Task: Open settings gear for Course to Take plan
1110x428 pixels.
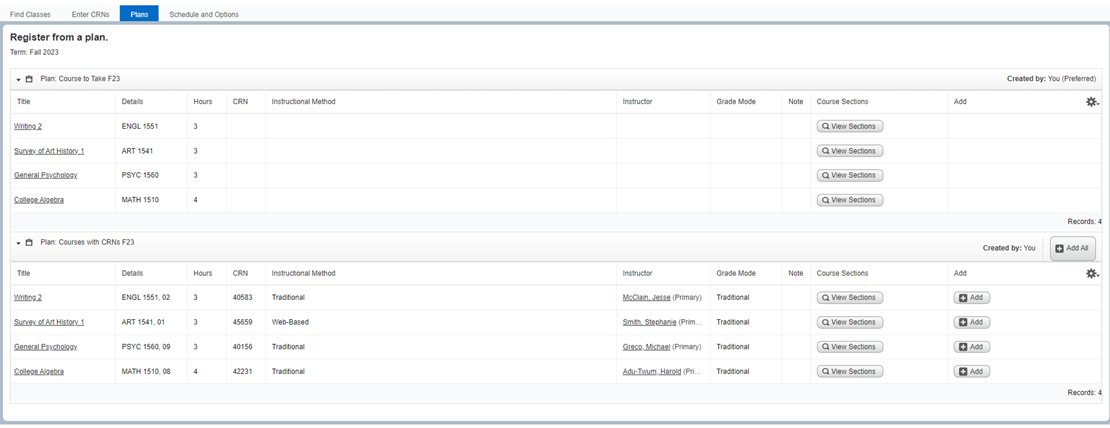Action: click(x=1092, y=102)
